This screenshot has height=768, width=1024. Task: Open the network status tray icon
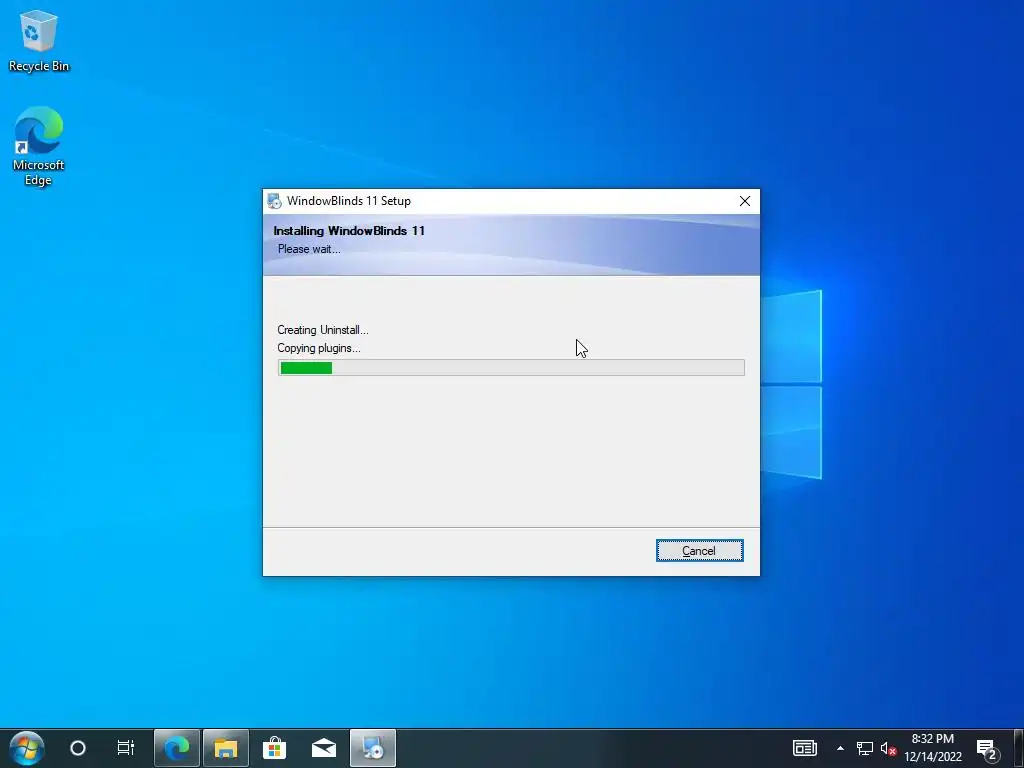pyautogui.click(x=865, y=748)
